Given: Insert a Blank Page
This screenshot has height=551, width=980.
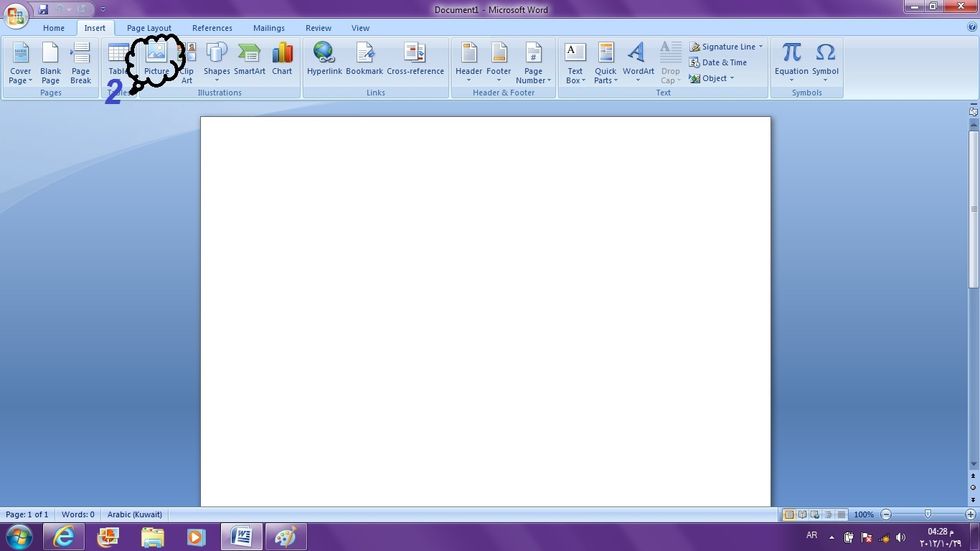Looking at the screenshot, I should pos(50,62).
